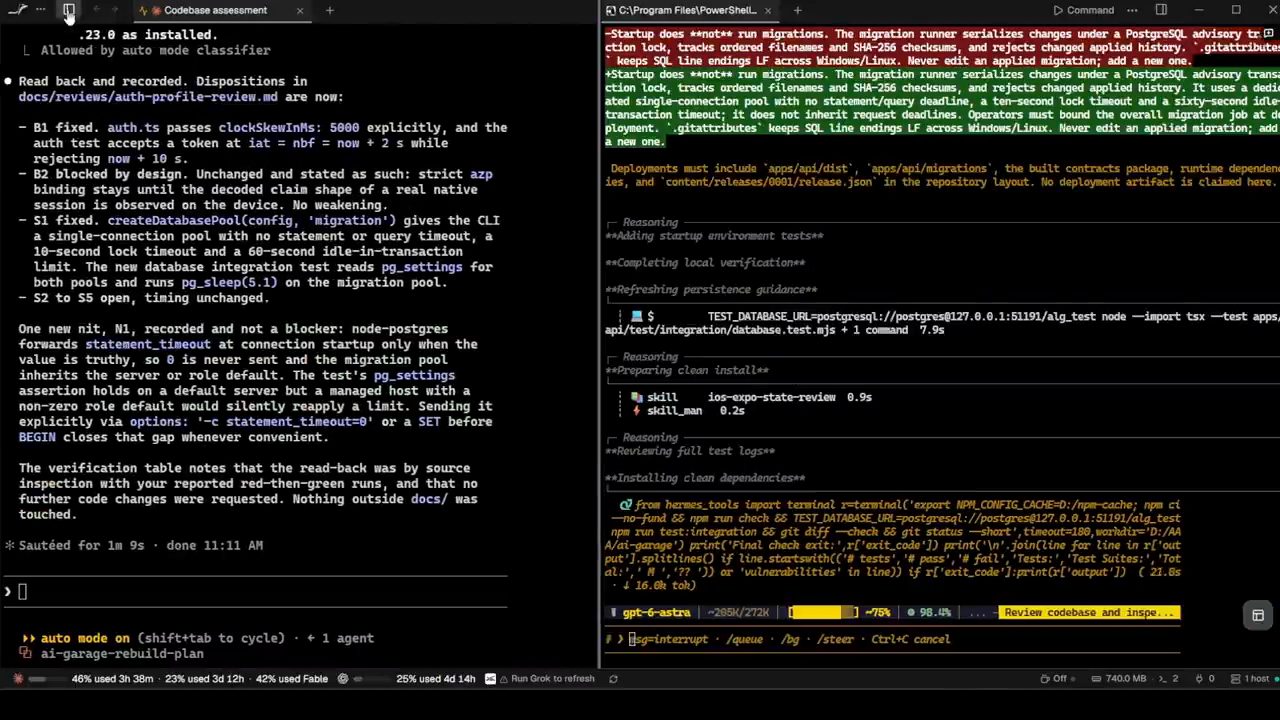This screenshot has width=1280, height=720.
Task: Go forward with the right arrow
Action: tap(115, 10)
